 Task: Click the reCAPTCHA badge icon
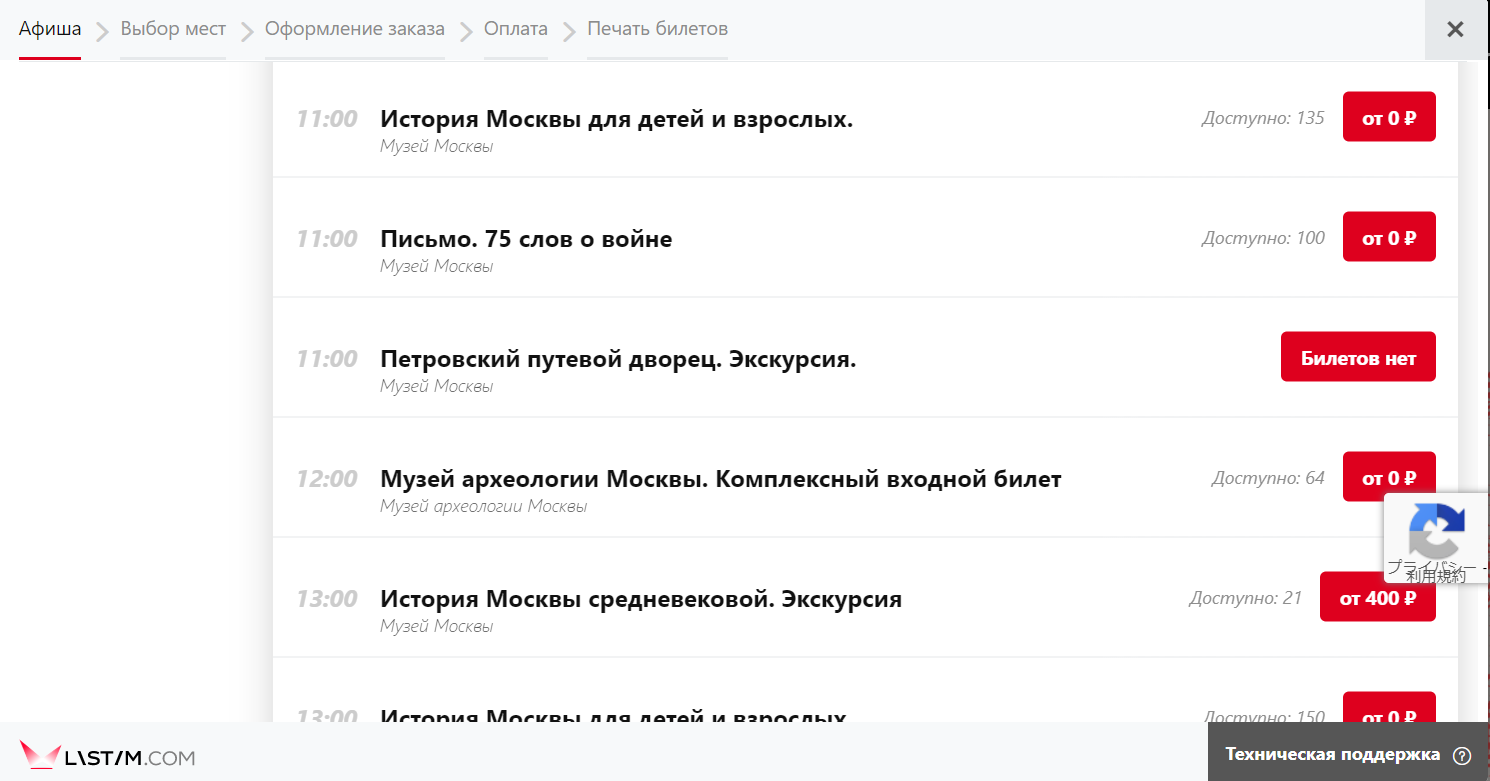coord(1437,532)
